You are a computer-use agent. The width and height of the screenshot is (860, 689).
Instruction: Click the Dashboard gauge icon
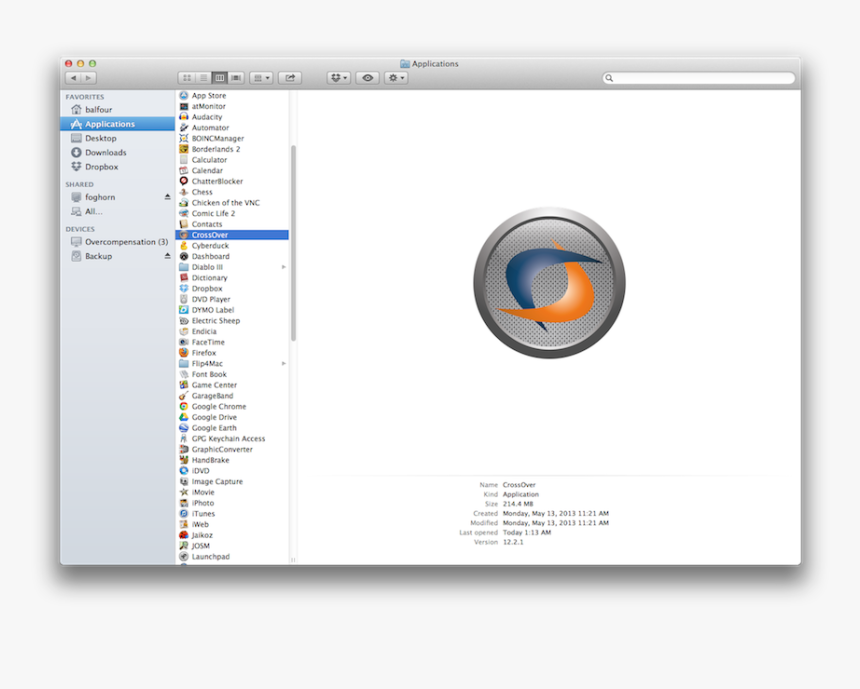(184, 256)
